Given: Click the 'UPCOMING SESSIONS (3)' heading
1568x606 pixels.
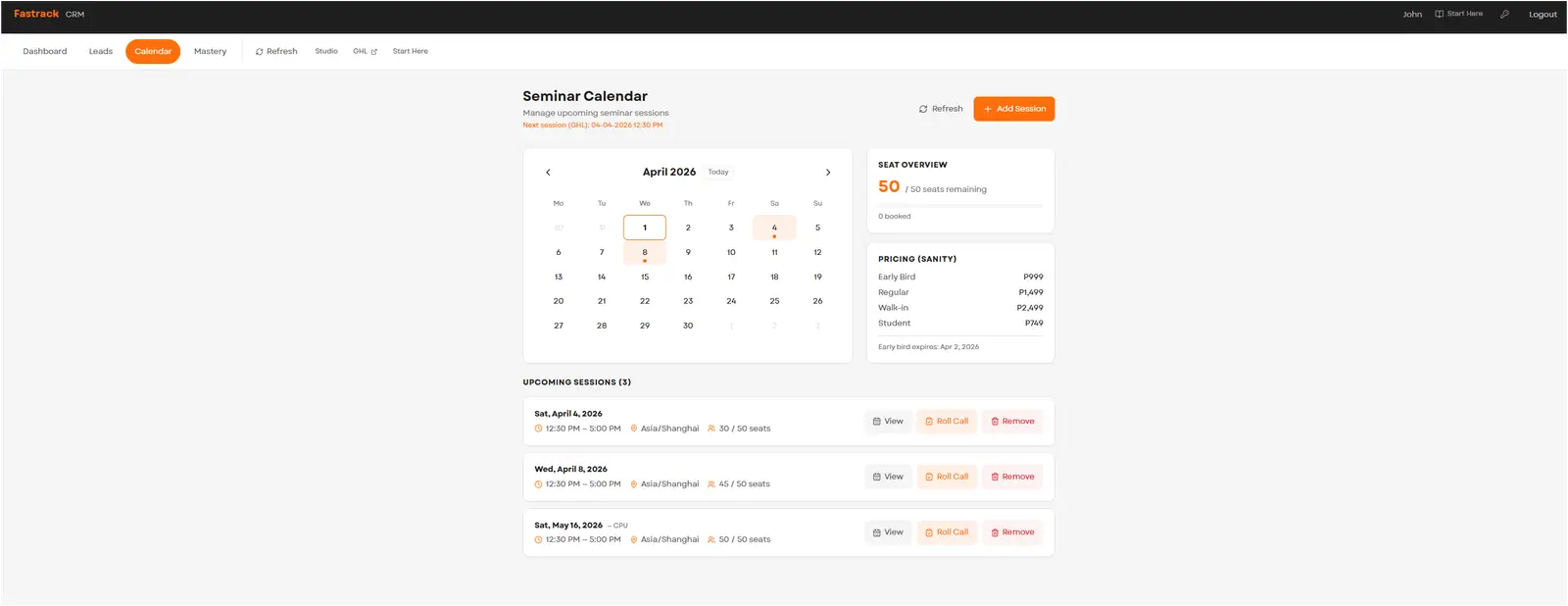Looking at the screenshot, I should (577, 382).
